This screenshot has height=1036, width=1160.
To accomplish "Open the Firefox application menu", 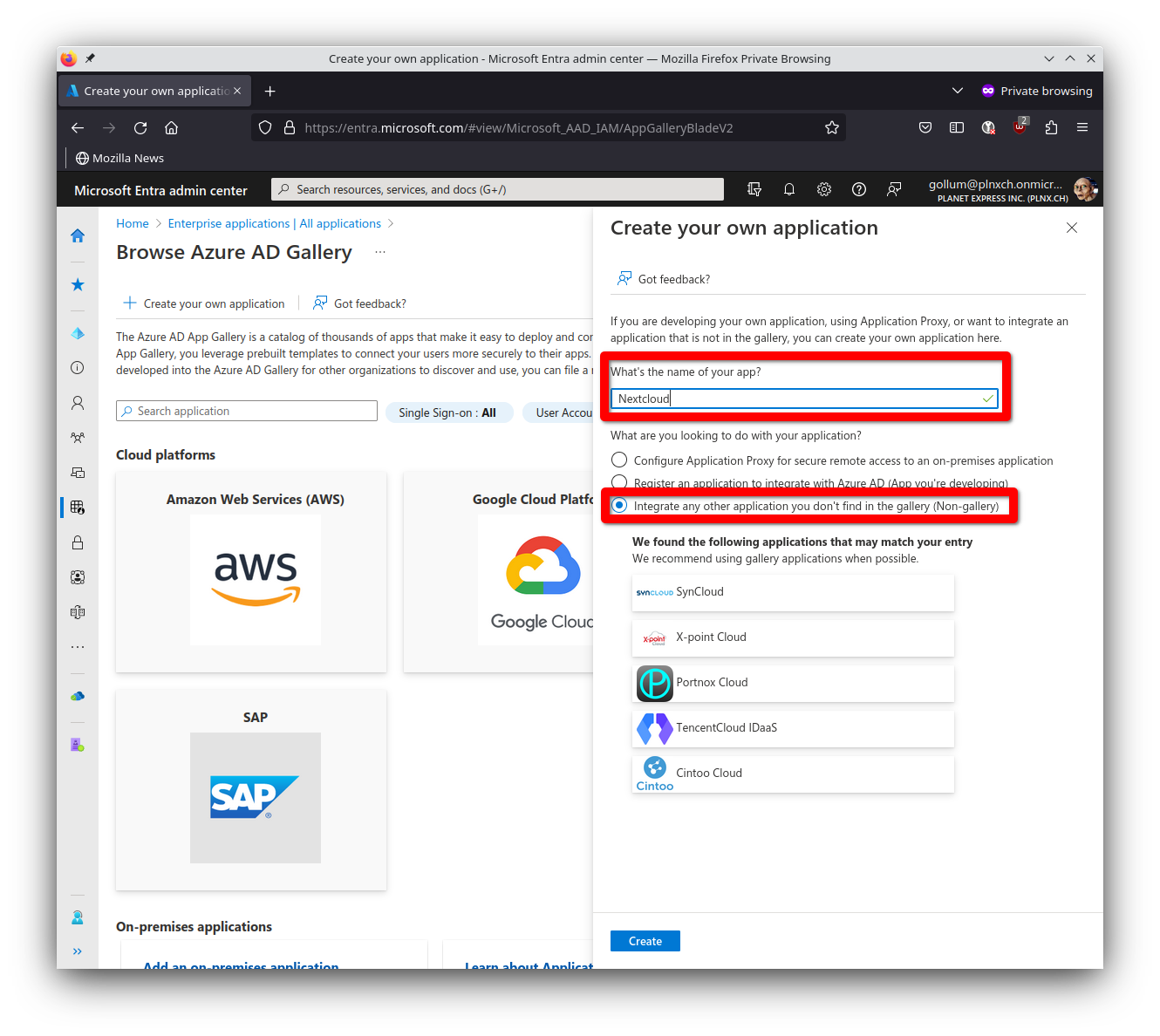I will tap(1082, 127).
